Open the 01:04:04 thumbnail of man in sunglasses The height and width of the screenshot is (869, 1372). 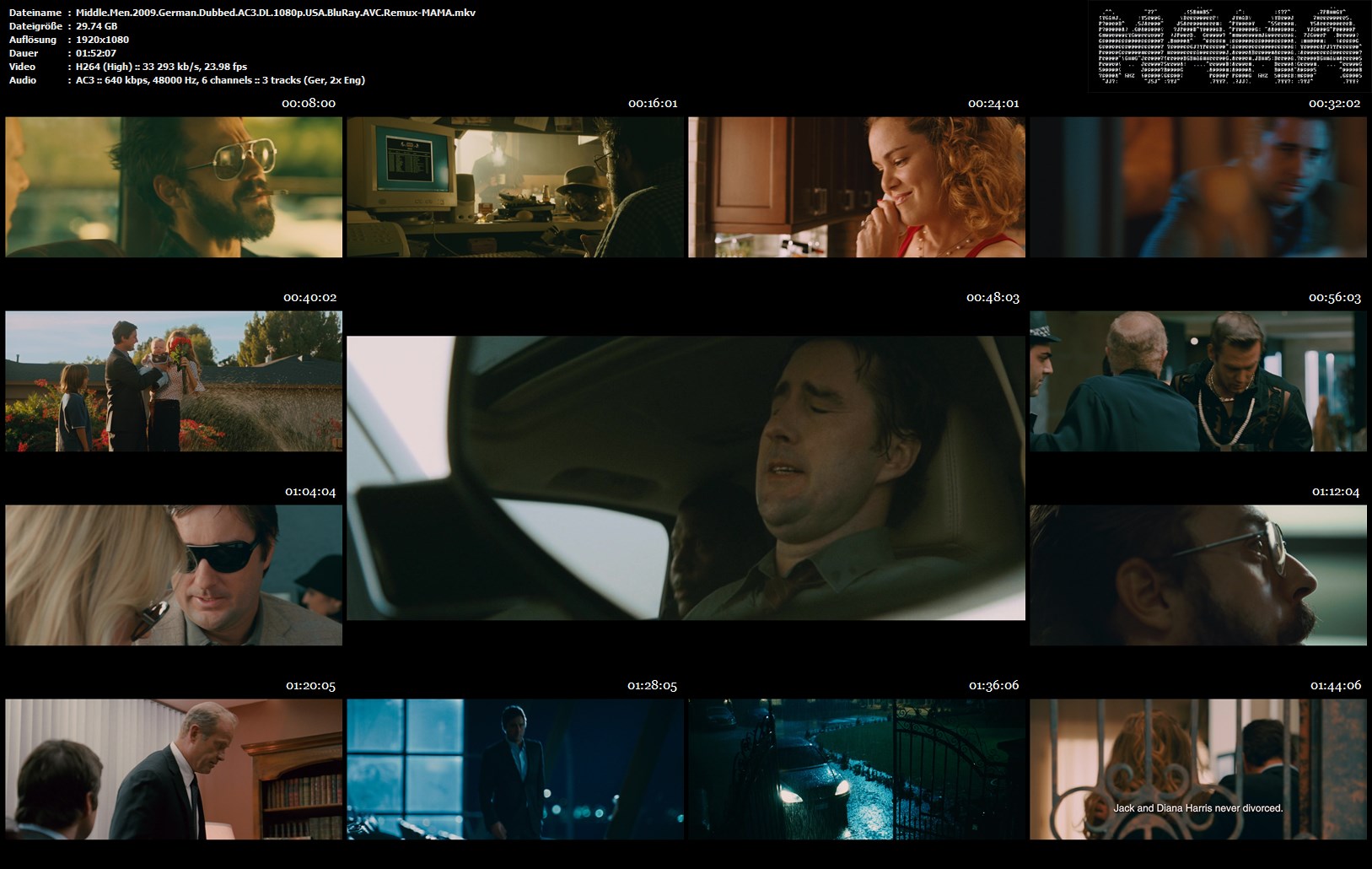tap(174, 575)
